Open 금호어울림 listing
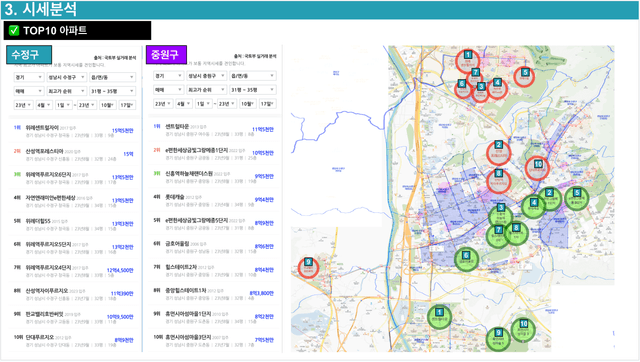640x362 pixels. pyautogui.click(x=213, y=246)
